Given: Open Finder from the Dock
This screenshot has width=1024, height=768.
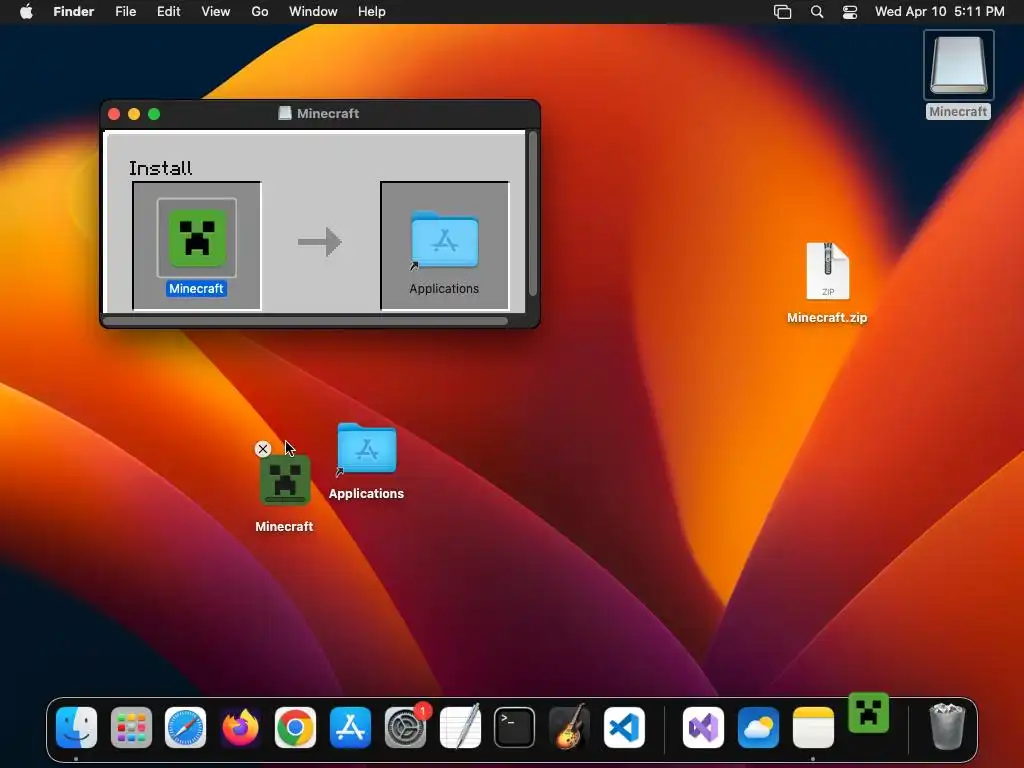Looking at the screenshot, I should coord(76,728).
